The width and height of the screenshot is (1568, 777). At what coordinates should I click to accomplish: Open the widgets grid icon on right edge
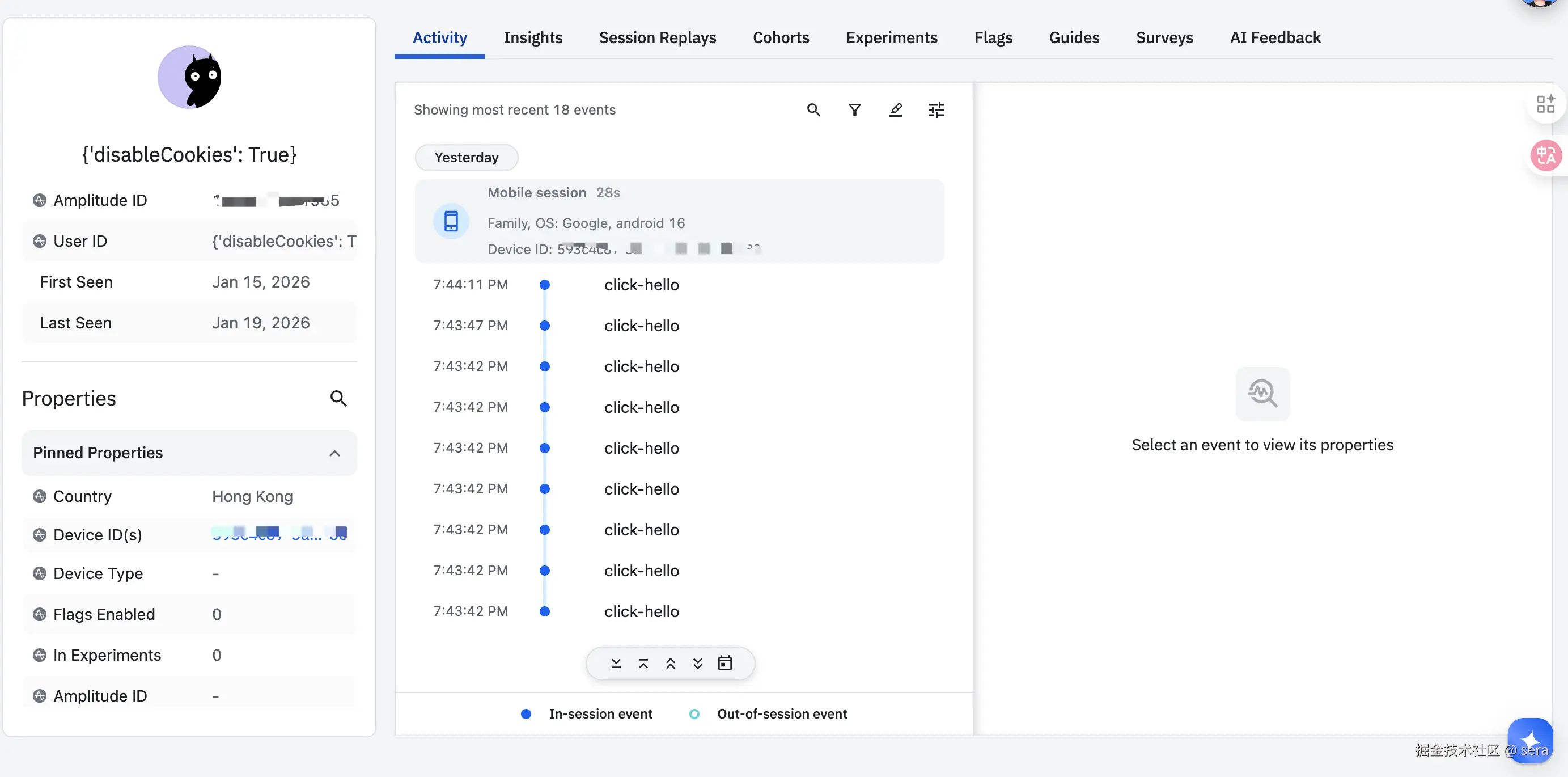coord(1545,104)
